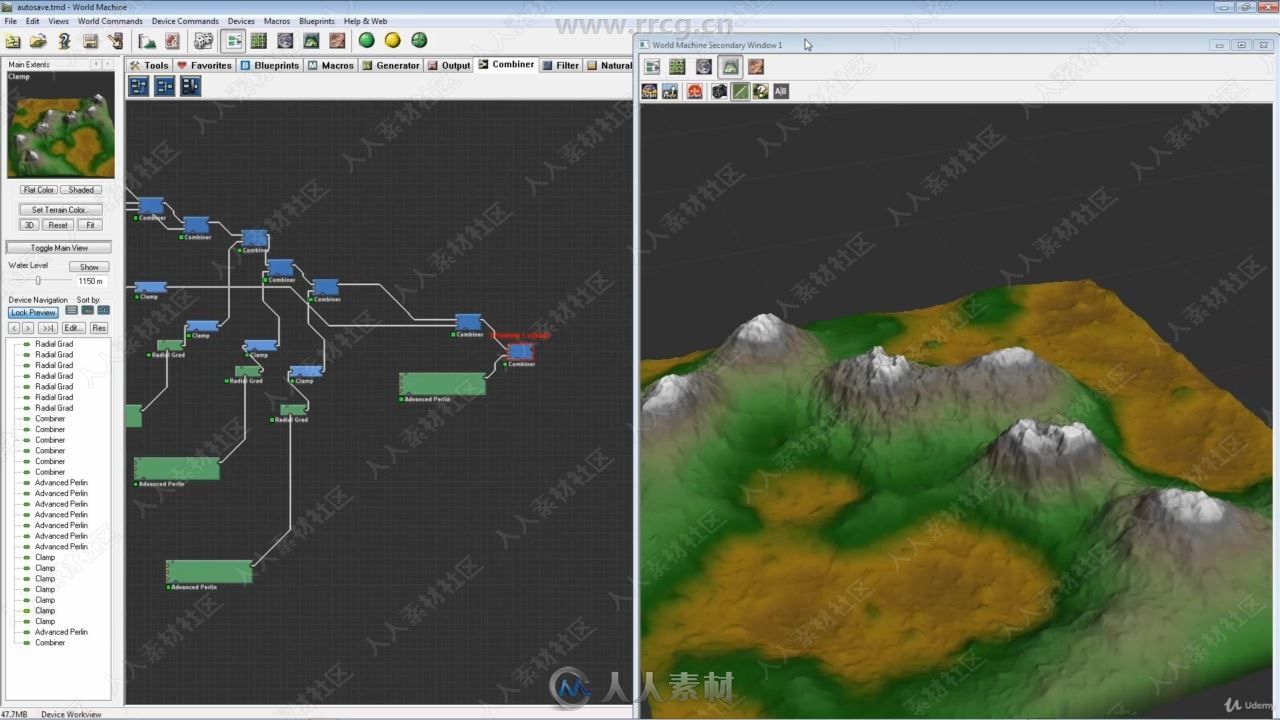Click Set Terrain Color button
This screenshot has width=1280, height=720.
[61, 210]
